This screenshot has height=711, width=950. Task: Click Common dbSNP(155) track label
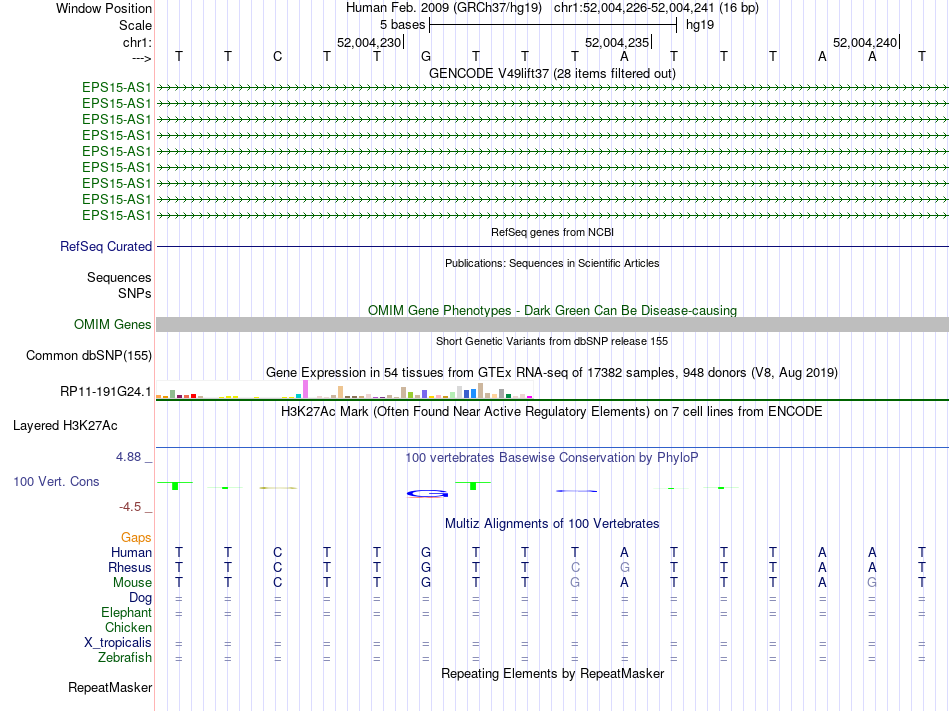[x=89, y=356]
